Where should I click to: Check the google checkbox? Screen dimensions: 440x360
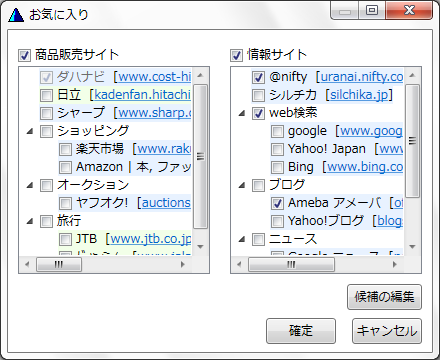(x=277, y=131)
